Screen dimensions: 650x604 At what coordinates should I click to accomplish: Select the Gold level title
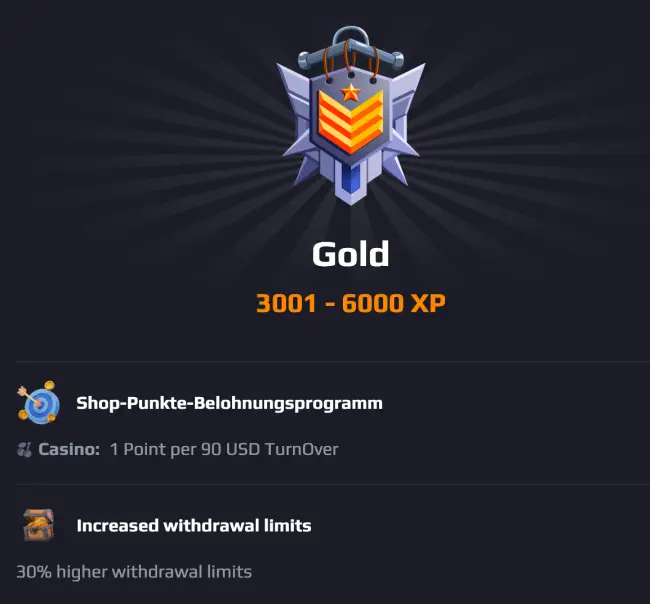coord(351,254)
